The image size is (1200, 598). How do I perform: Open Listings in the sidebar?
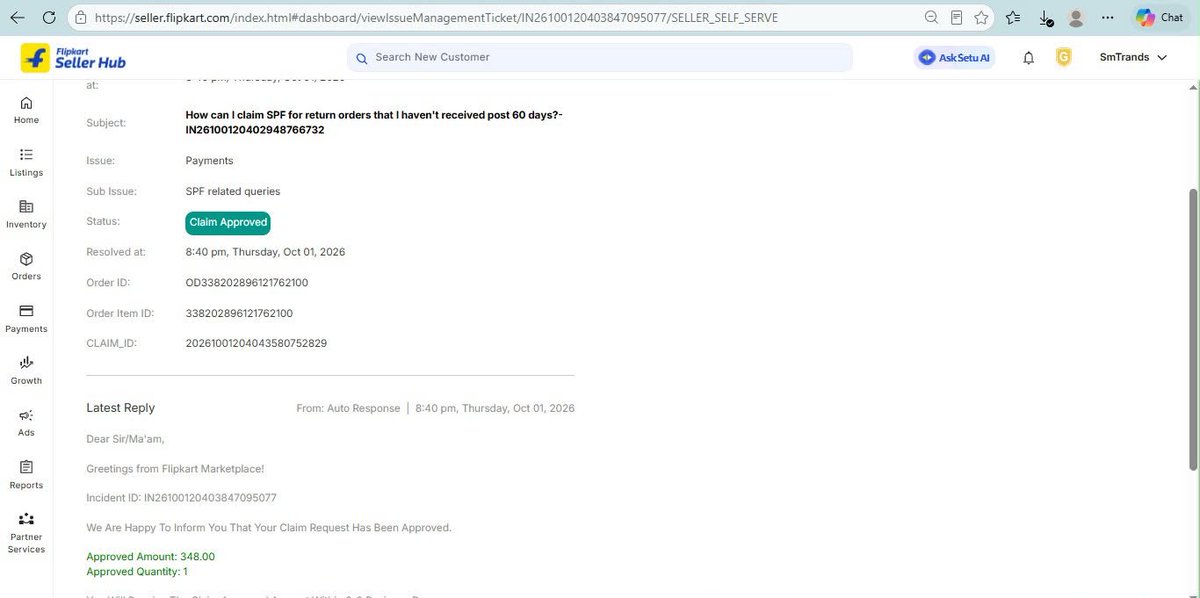pyautogui.click(x=26, y=162)
